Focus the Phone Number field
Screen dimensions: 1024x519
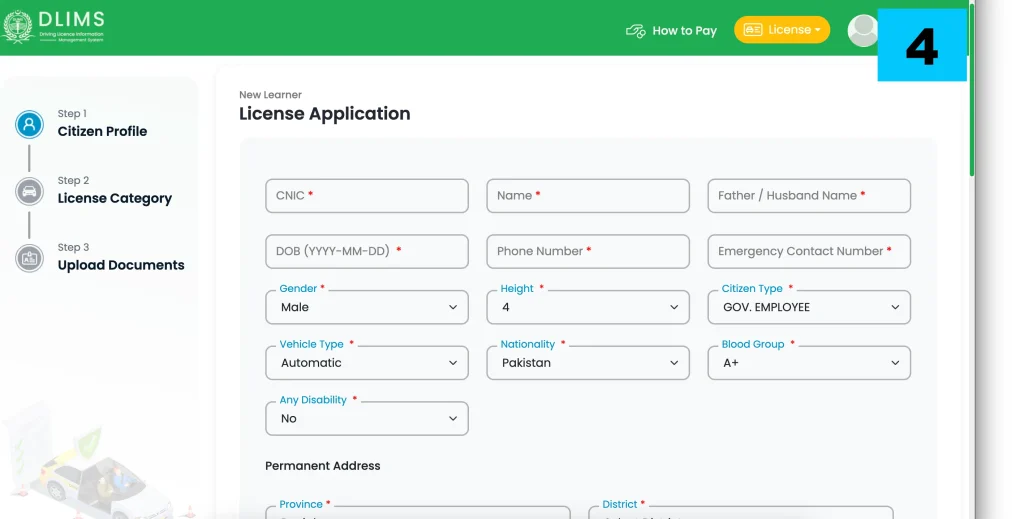pos(588,251)
